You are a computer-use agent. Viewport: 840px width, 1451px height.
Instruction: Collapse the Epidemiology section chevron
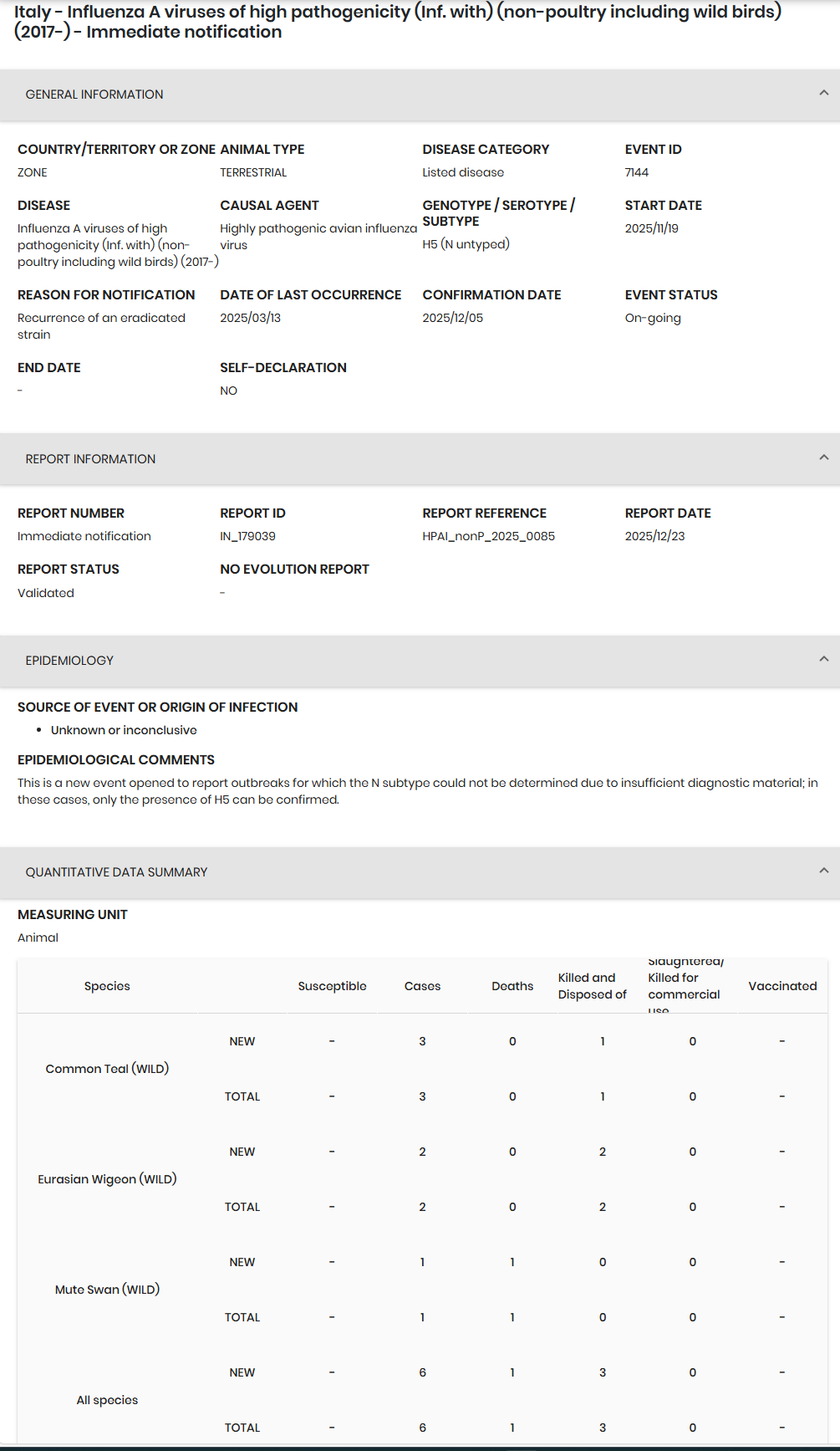[823, 659]
